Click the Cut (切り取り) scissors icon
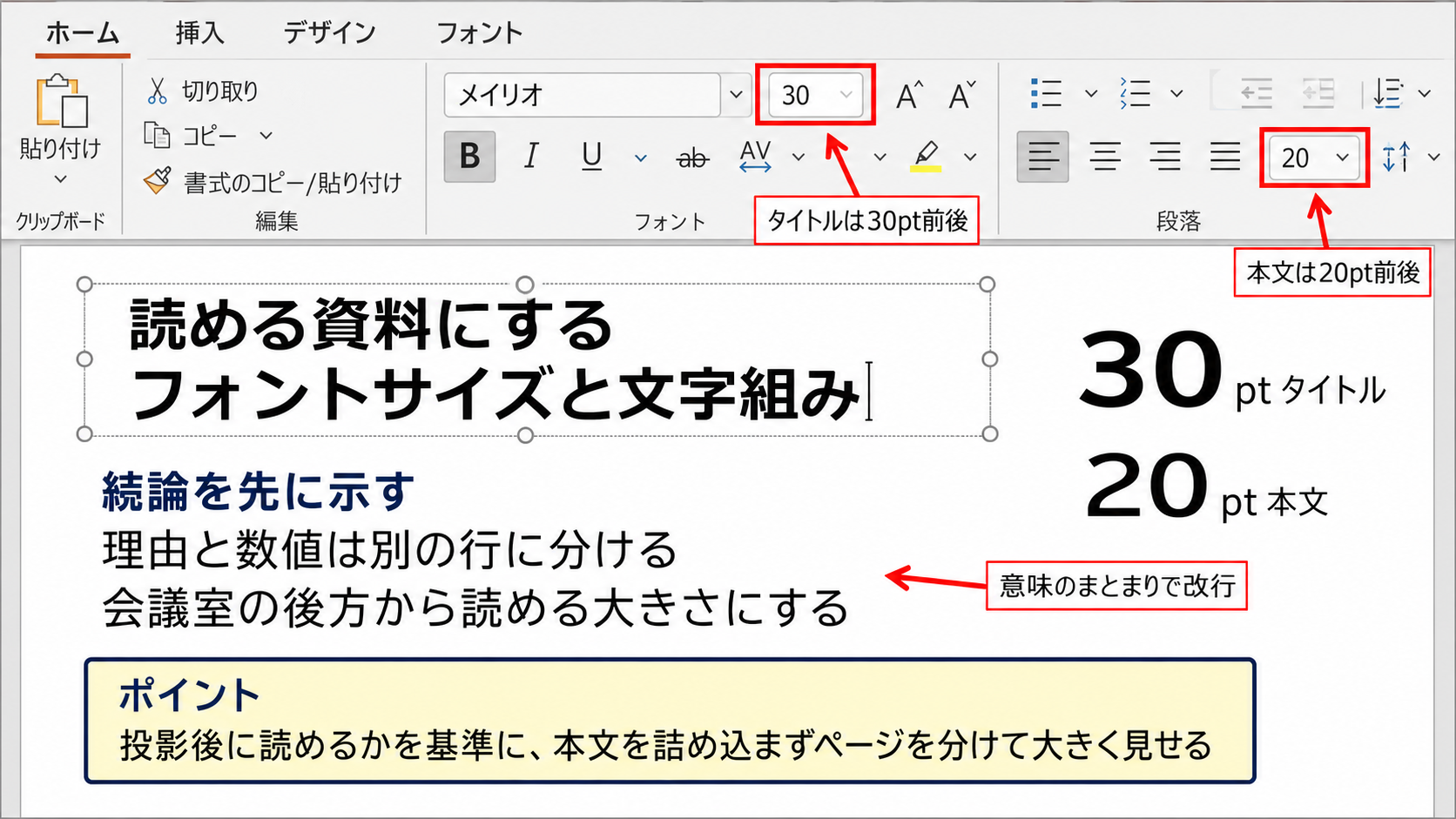 157,91
